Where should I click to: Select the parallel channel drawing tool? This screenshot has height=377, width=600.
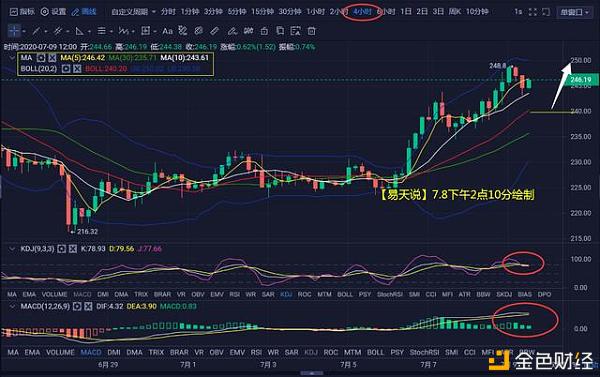coord(58,31)
